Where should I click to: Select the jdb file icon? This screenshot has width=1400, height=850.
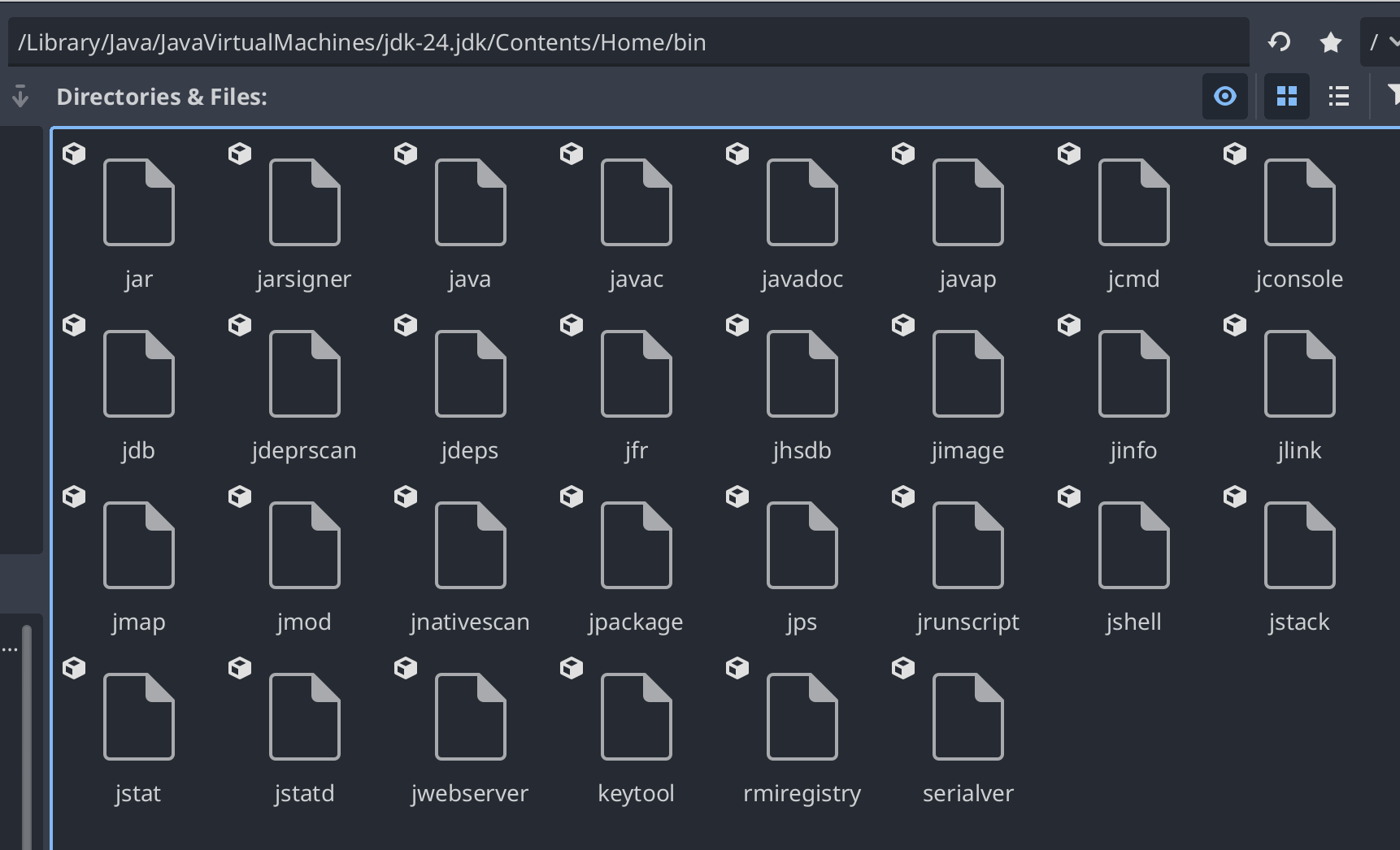(x=139, y=374)
